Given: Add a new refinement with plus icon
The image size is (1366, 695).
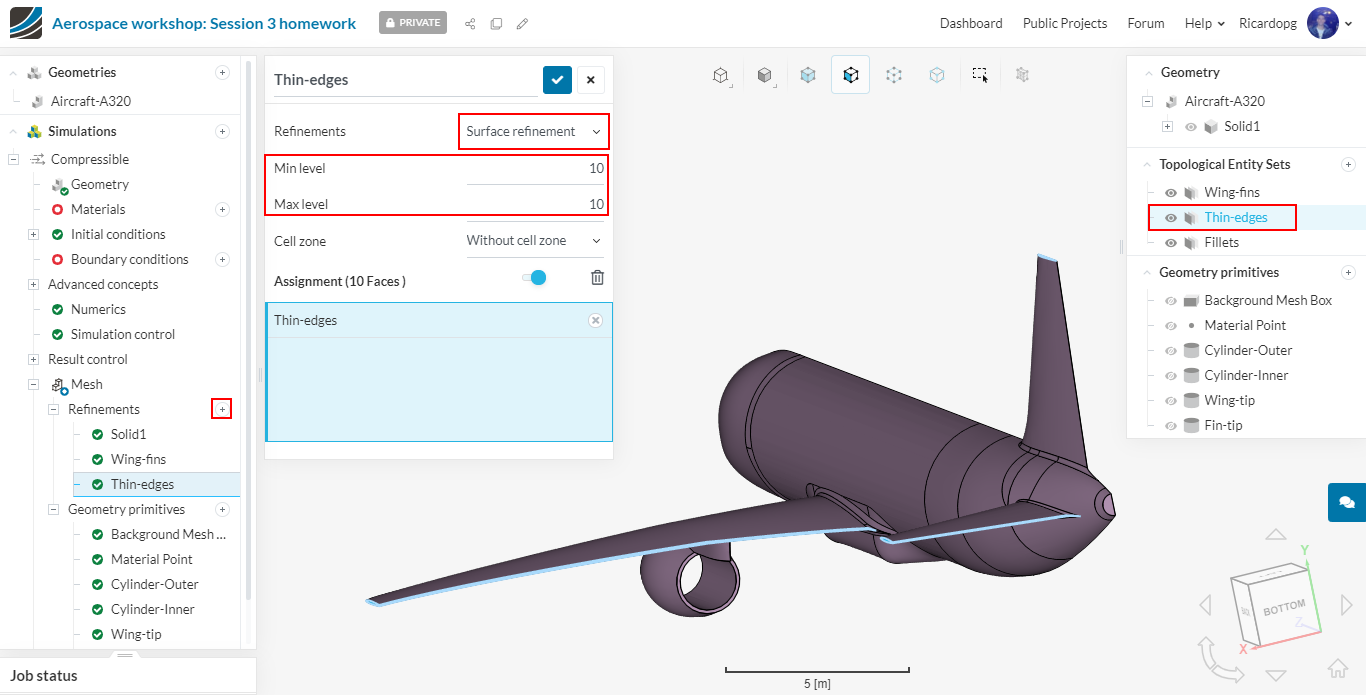Looking at the screenshot, I should pyautogui.click(x=222, y=409).
